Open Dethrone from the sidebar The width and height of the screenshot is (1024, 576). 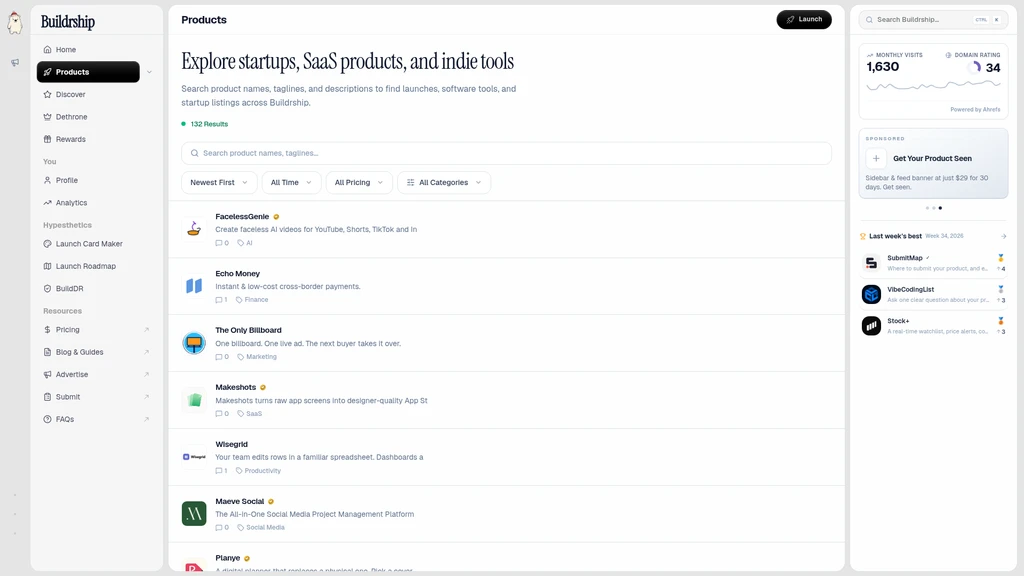(71, 117)
